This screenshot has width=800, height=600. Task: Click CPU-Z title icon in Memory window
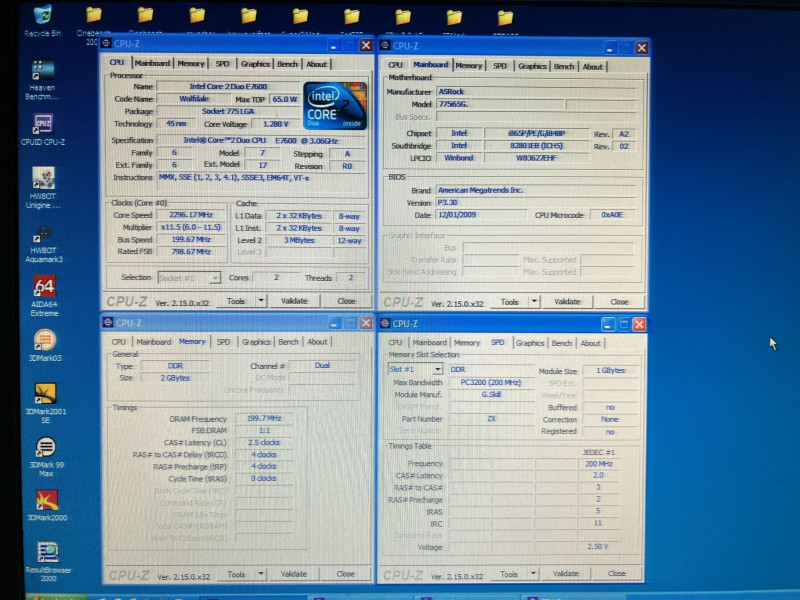[x=108, y=322]
